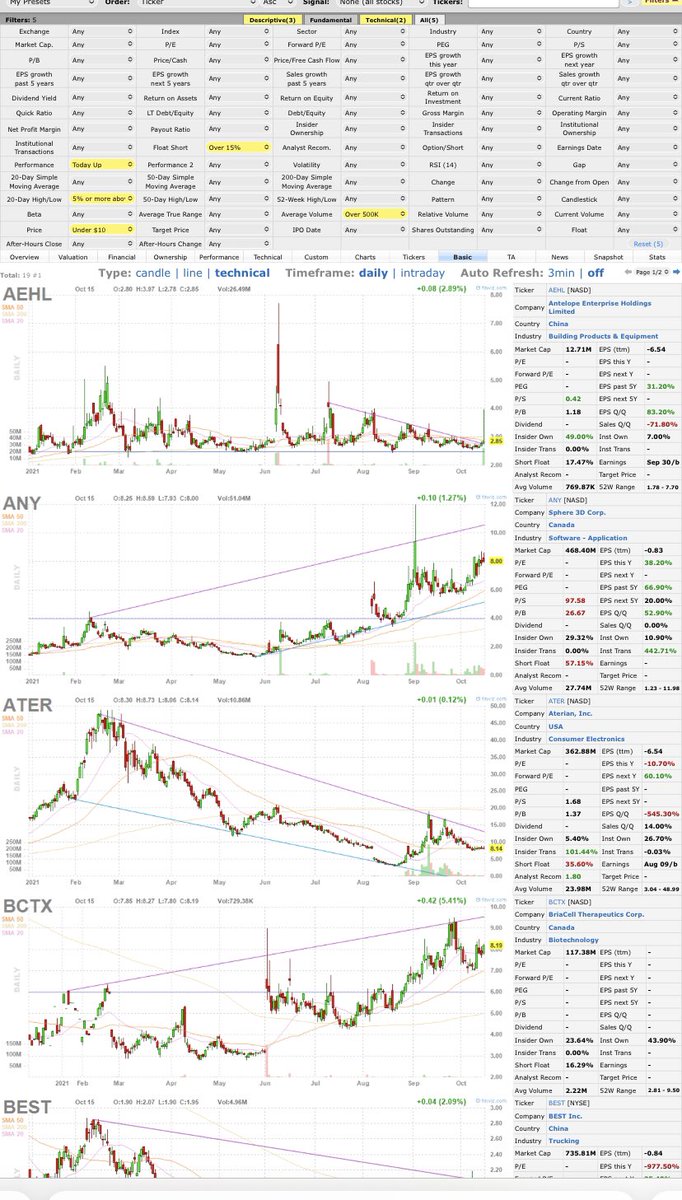Image resolution: width=682 pixels, height=1200 pixels.
Task: Set chart type to line
Action: tap(195, 273)
